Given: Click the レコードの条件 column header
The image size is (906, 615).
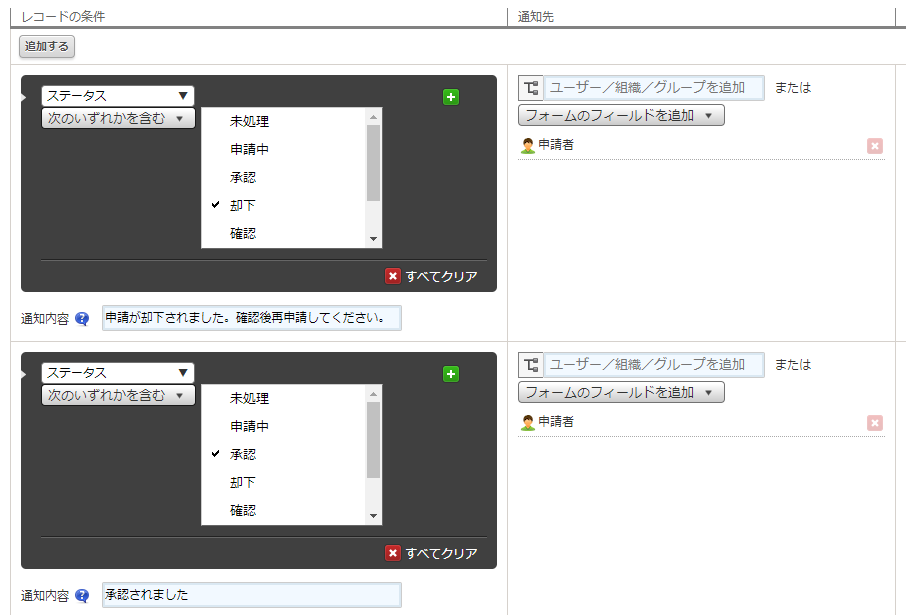Looking at the screenshot, I should [63, 17].
